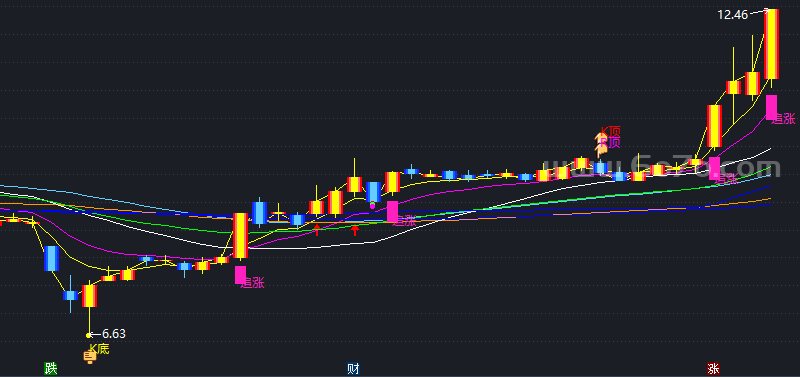This screenshot has height=377, width=800.
Task: Click the 6.63 low price label
Action: pos(114,334)
